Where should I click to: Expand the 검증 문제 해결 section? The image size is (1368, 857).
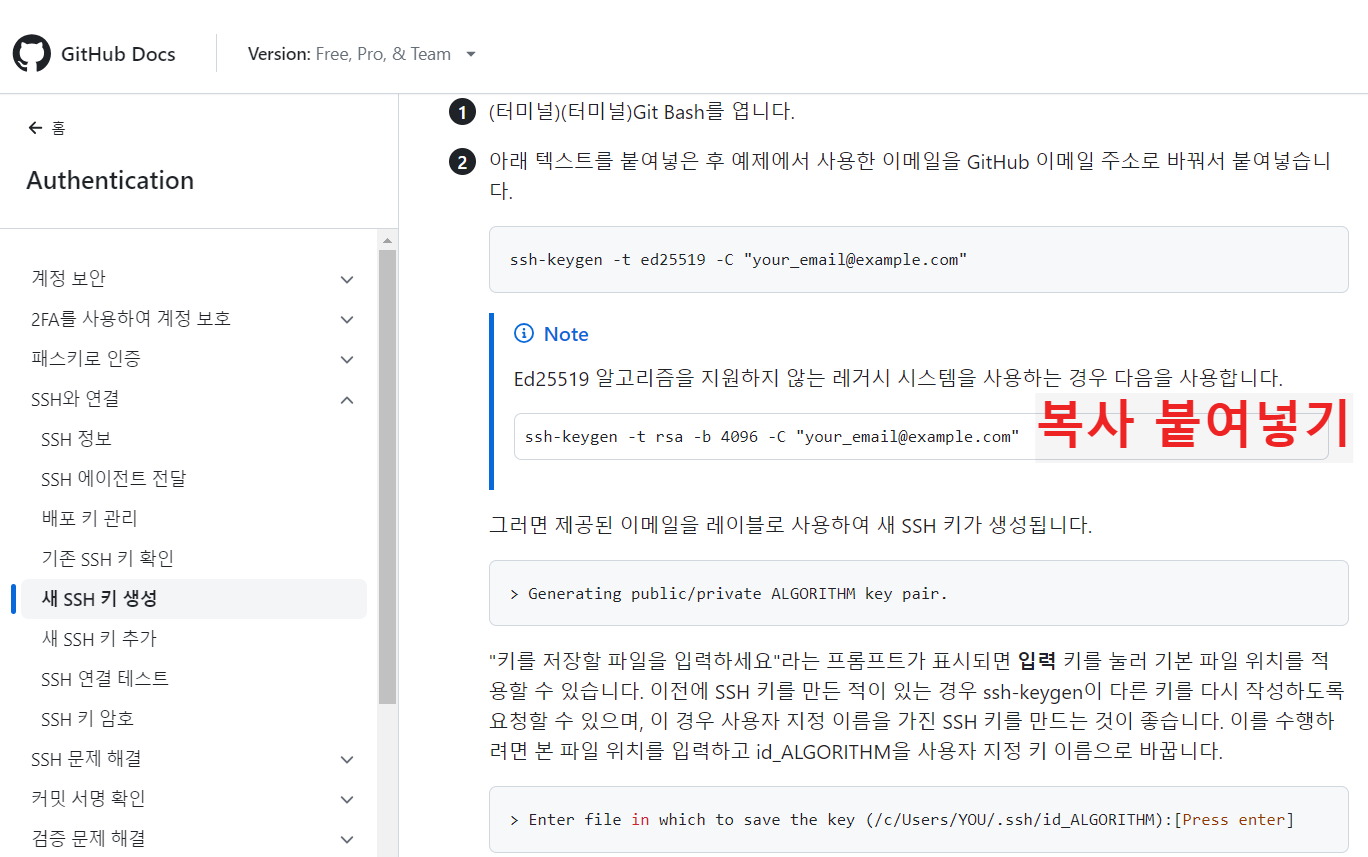point(193,838)
